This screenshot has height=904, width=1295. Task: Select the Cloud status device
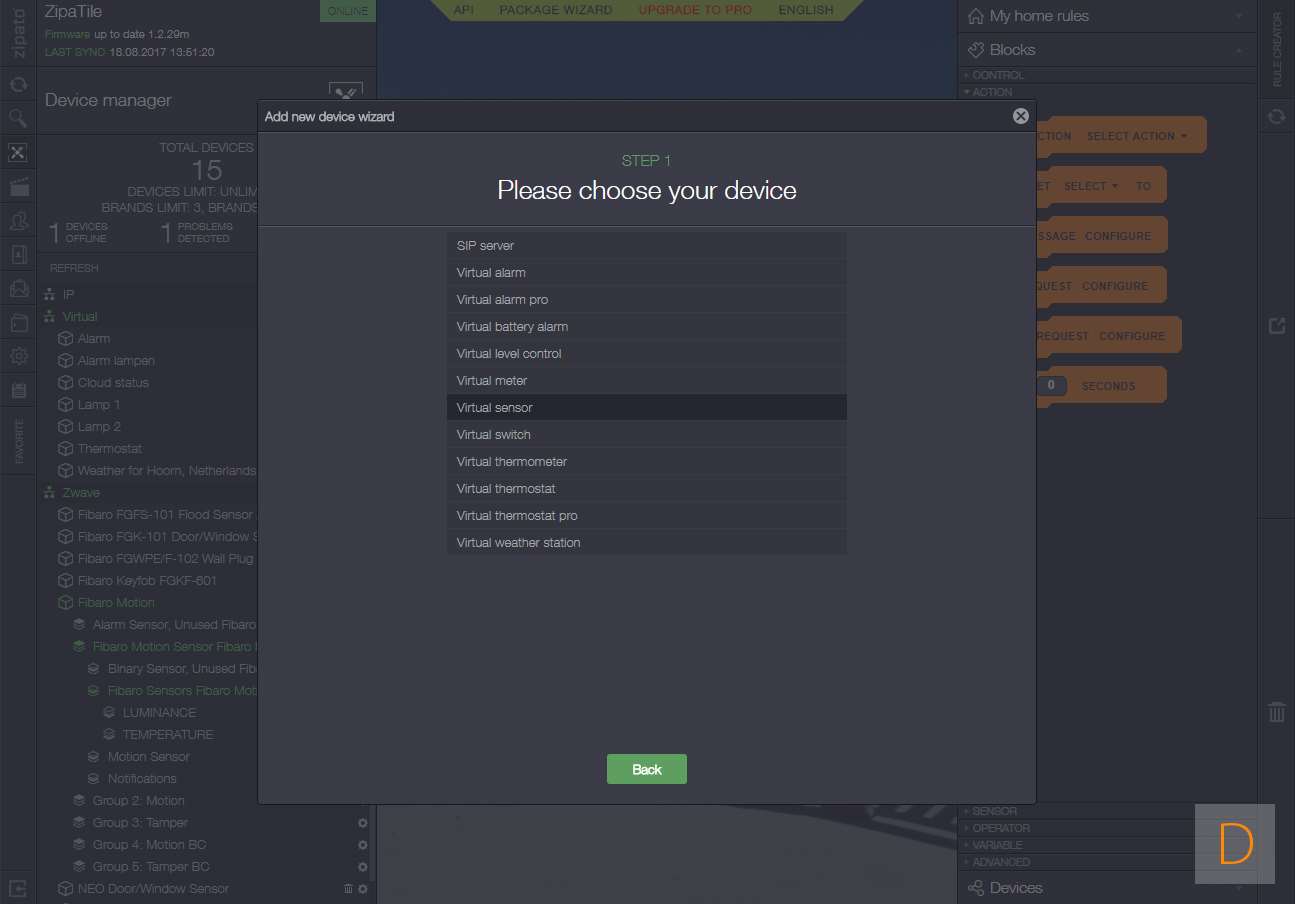coord(104,383)
